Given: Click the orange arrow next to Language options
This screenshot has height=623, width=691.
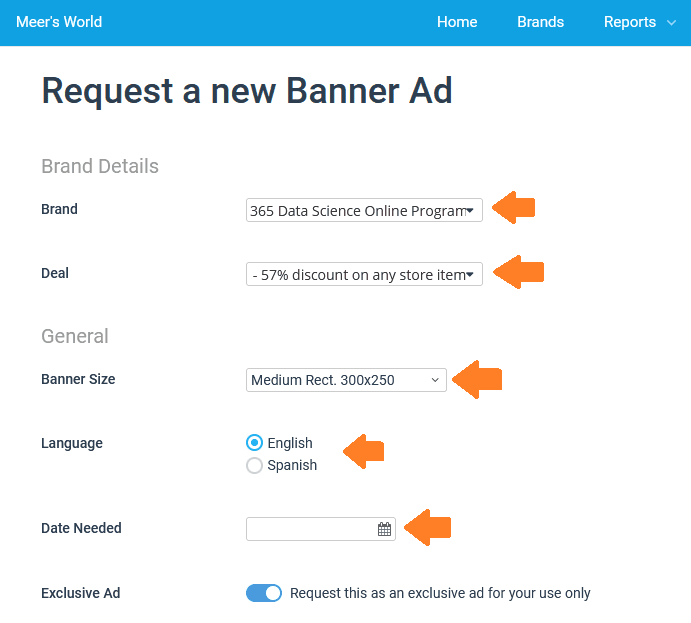Looking at the screenshot, I should click(364, 451).
